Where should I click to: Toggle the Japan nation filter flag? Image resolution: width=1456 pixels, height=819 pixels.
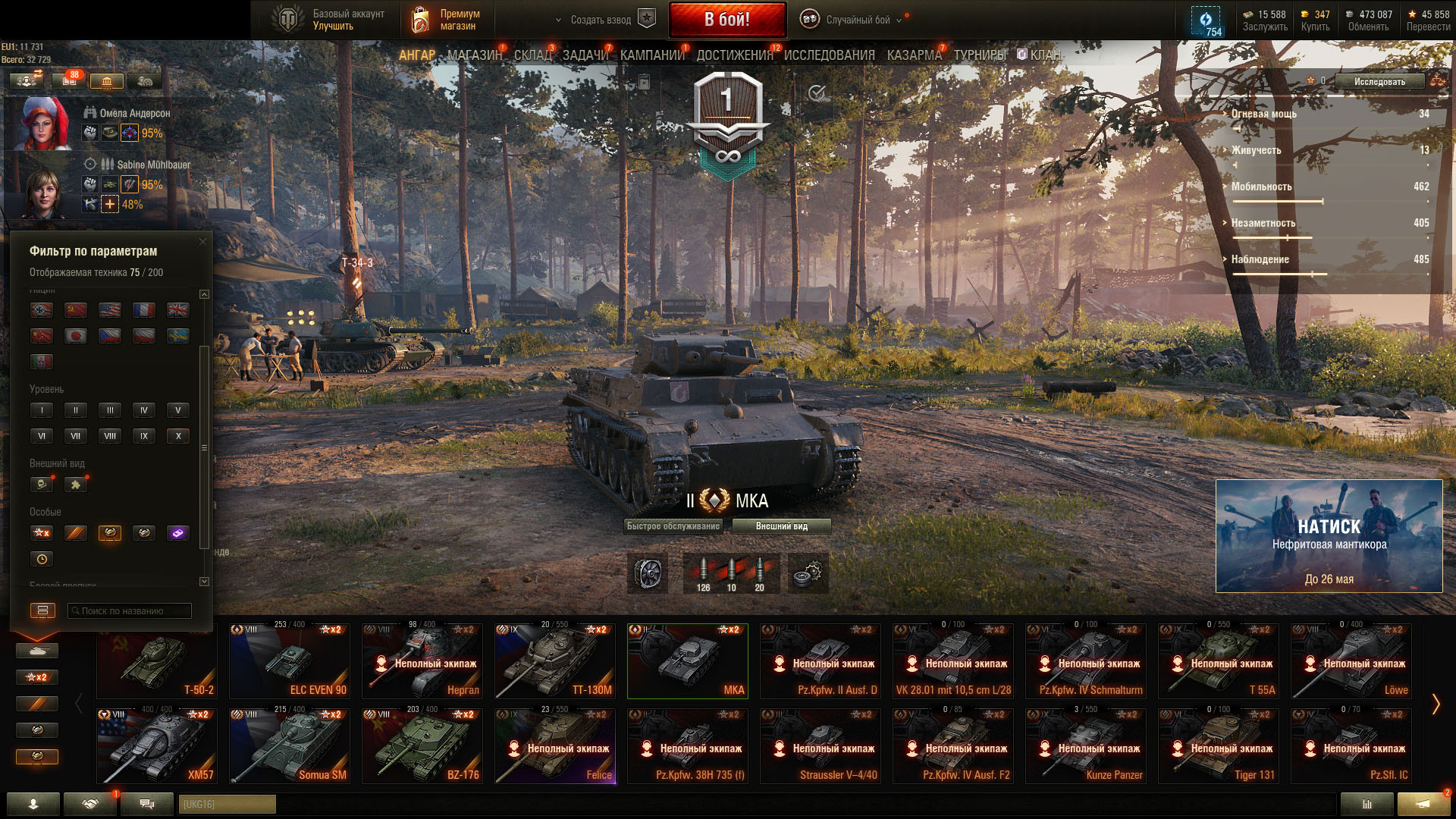[76, 335]
